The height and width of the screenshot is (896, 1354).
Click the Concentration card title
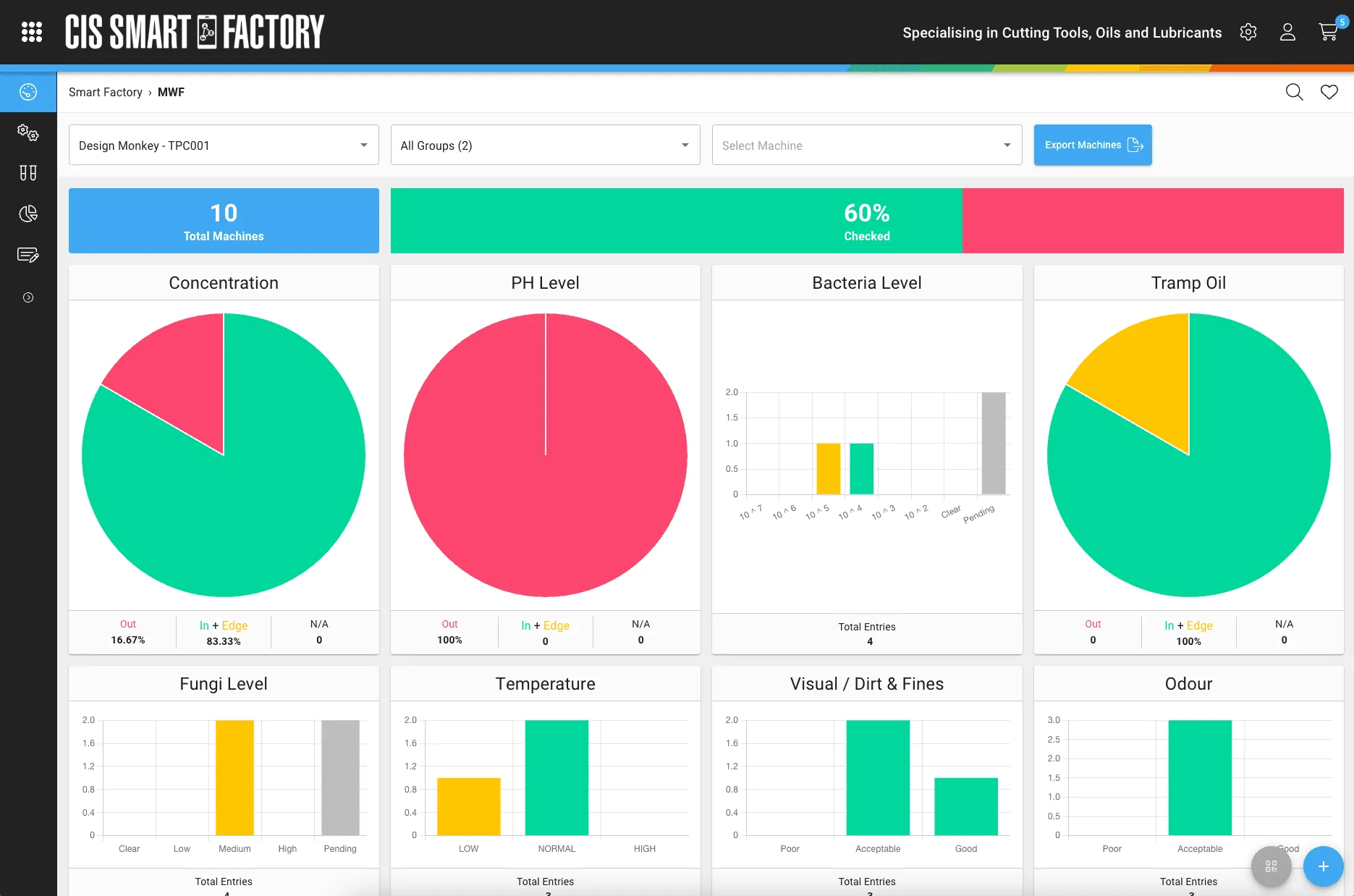pyautogui.click(x=224, y=283)
